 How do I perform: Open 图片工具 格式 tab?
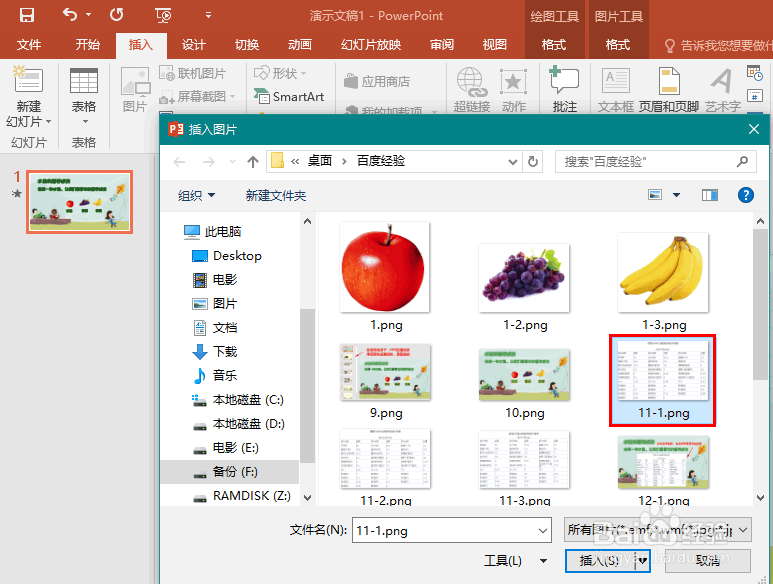pos(618,45)
